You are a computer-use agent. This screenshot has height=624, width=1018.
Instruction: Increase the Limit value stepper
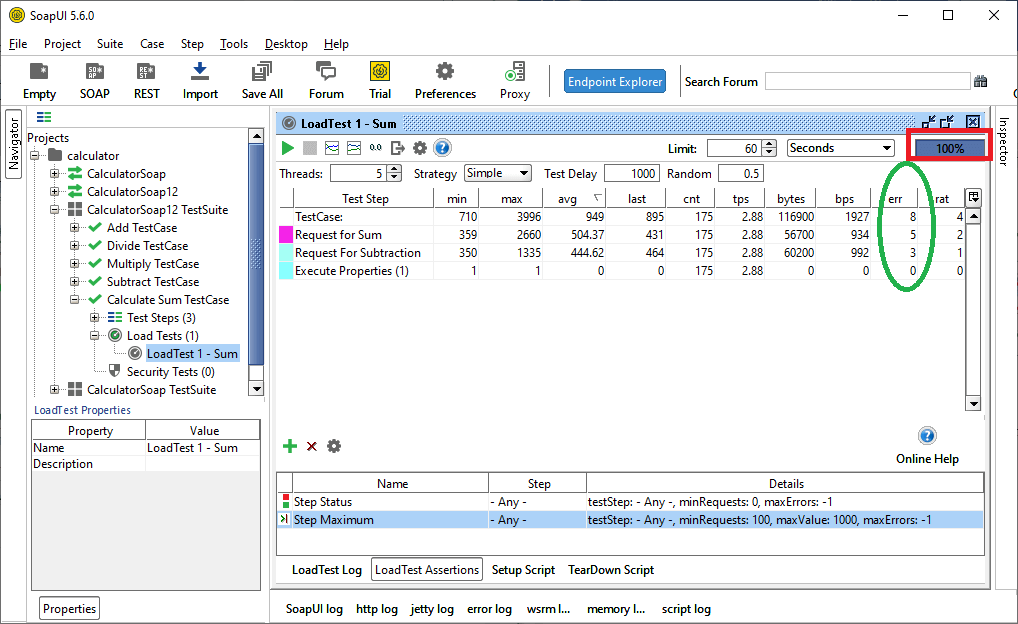coord(769,144)
